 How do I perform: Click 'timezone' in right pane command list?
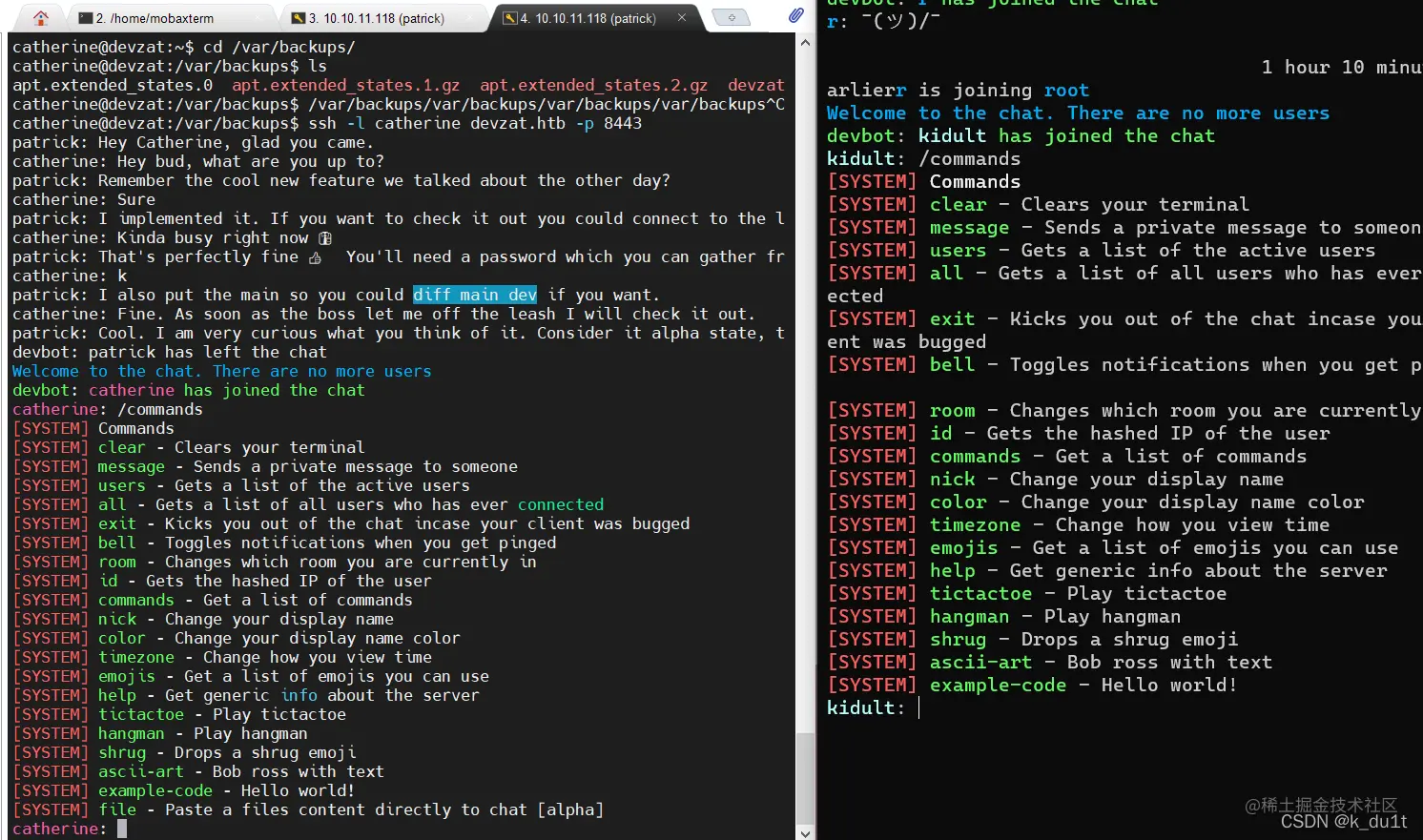point(976,524)
